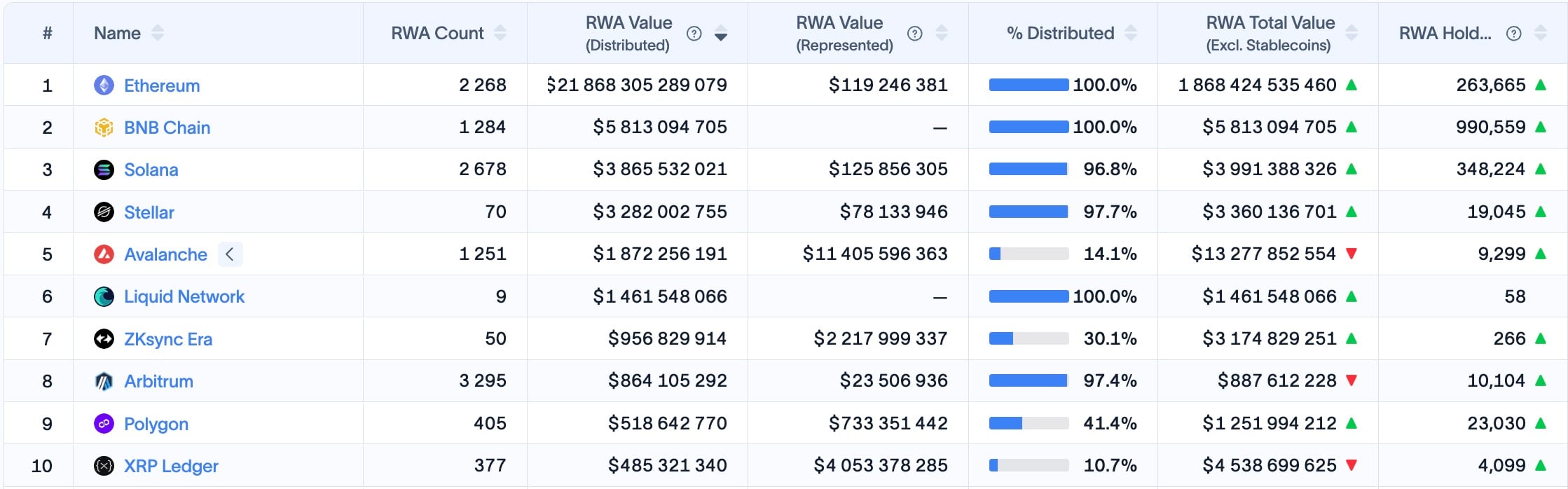Click the # column header

(x=47, y=33)
